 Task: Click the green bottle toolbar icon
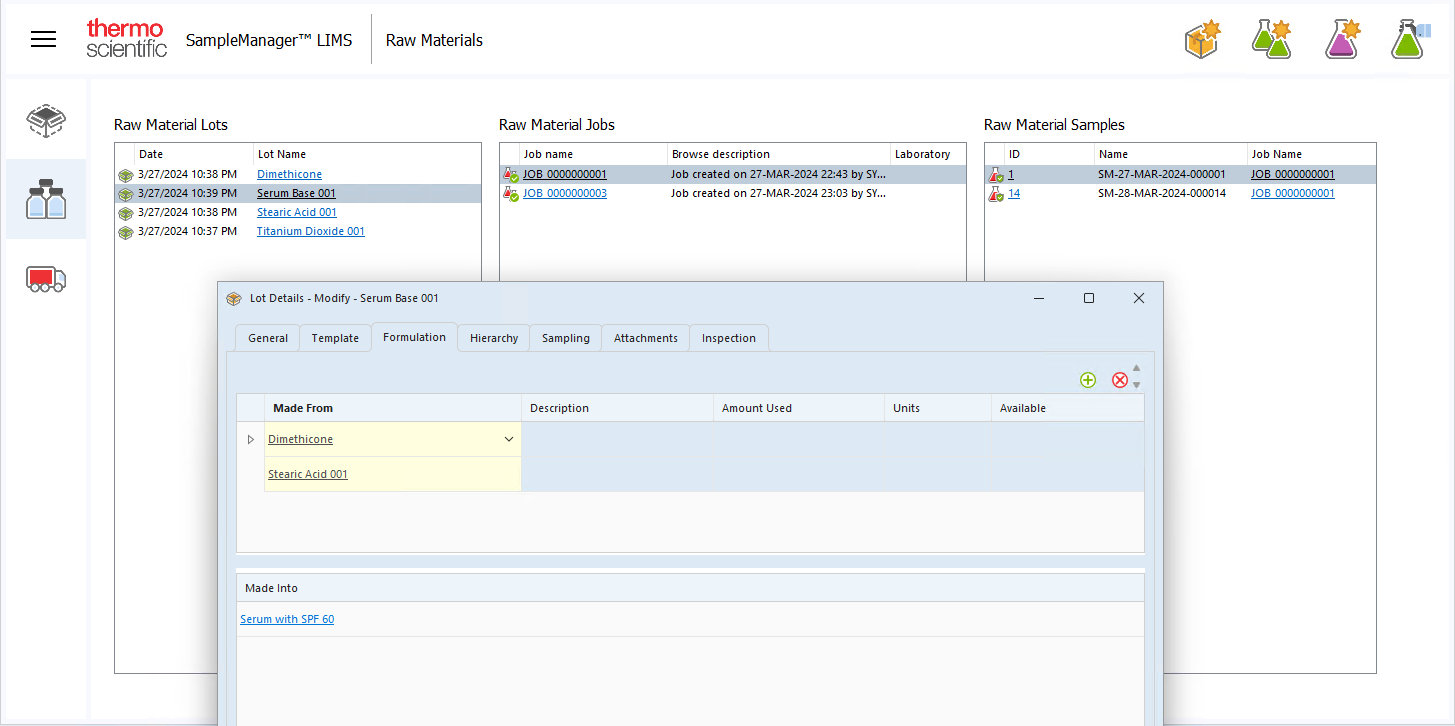(1407, 40)
